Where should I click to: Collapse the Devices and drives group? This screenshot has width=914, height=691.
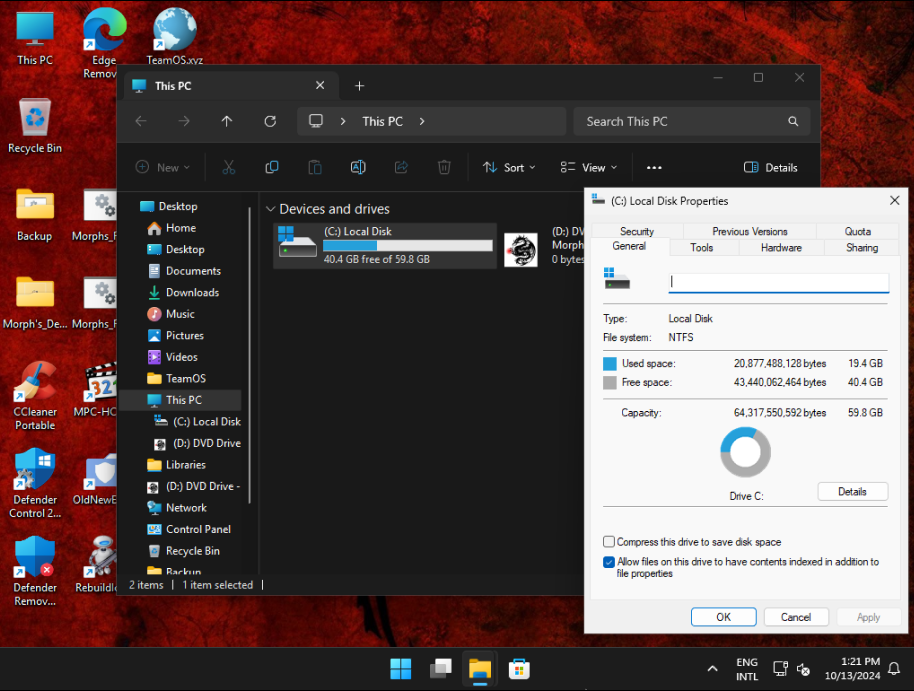pos(270,209)
